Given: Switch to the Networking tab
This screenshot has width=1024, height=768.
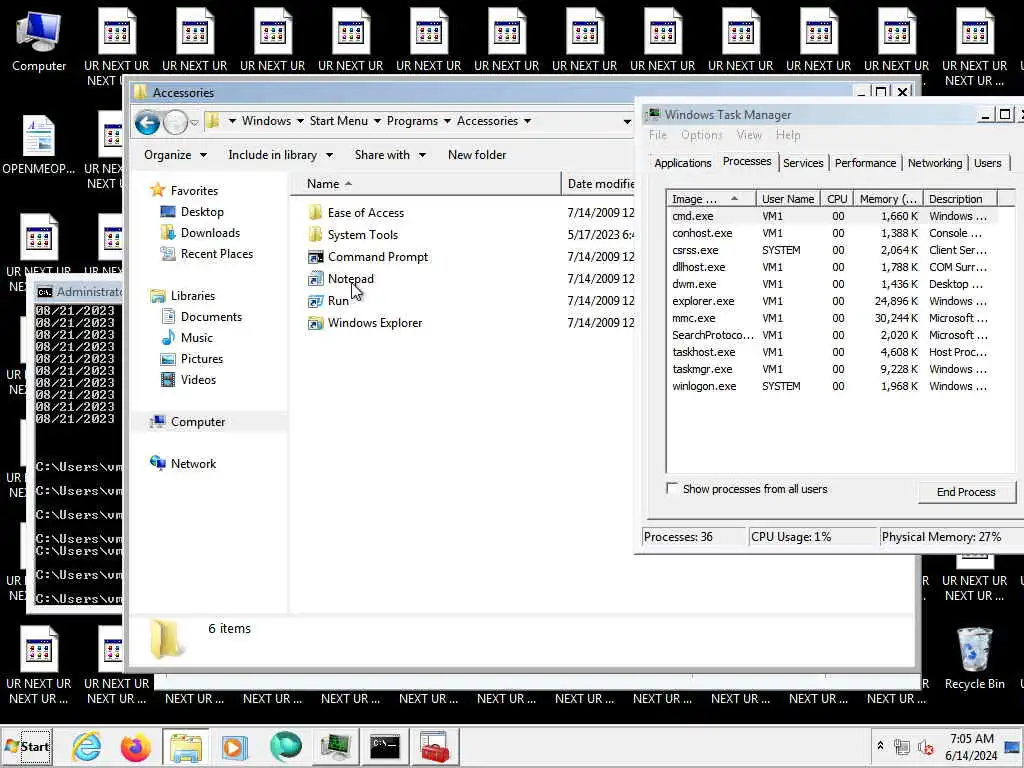Looking at the screenshot, I should point(935,163).
